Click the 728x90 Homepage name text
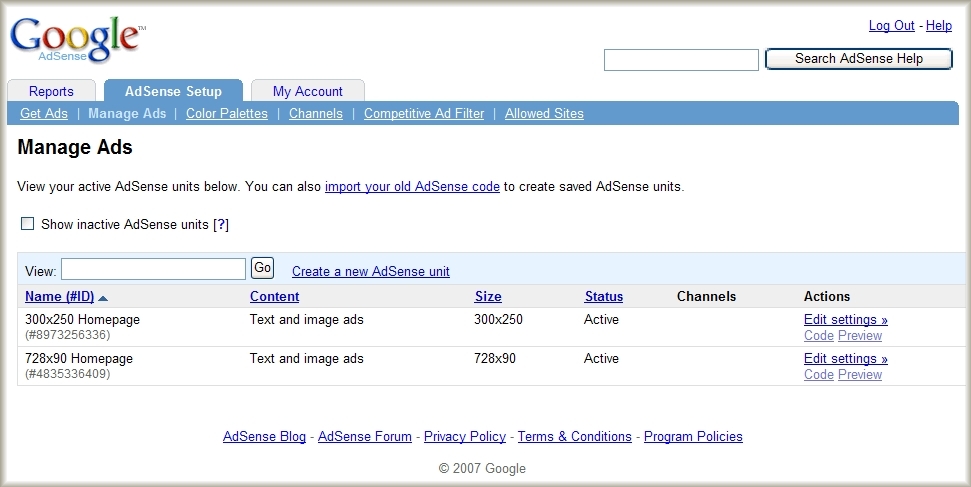The image size is (971, 487). (79, 359)
